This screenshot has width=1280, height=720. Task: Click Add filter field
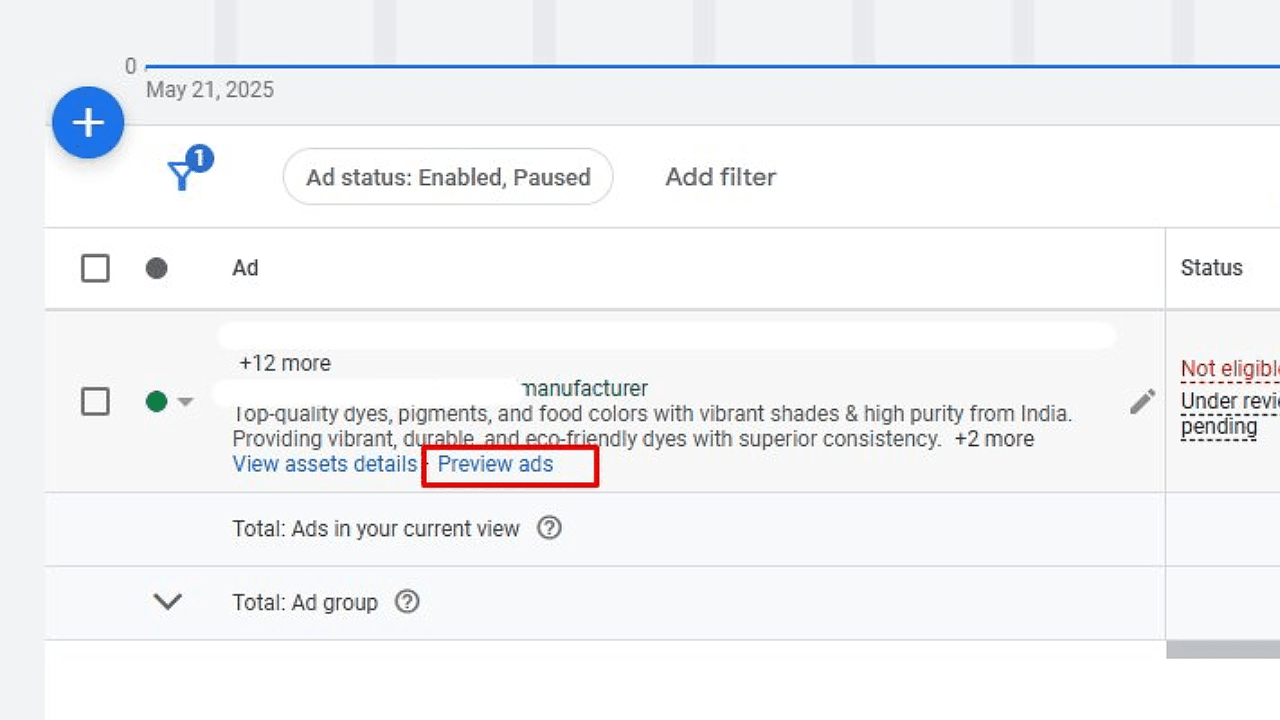[720, 177]
